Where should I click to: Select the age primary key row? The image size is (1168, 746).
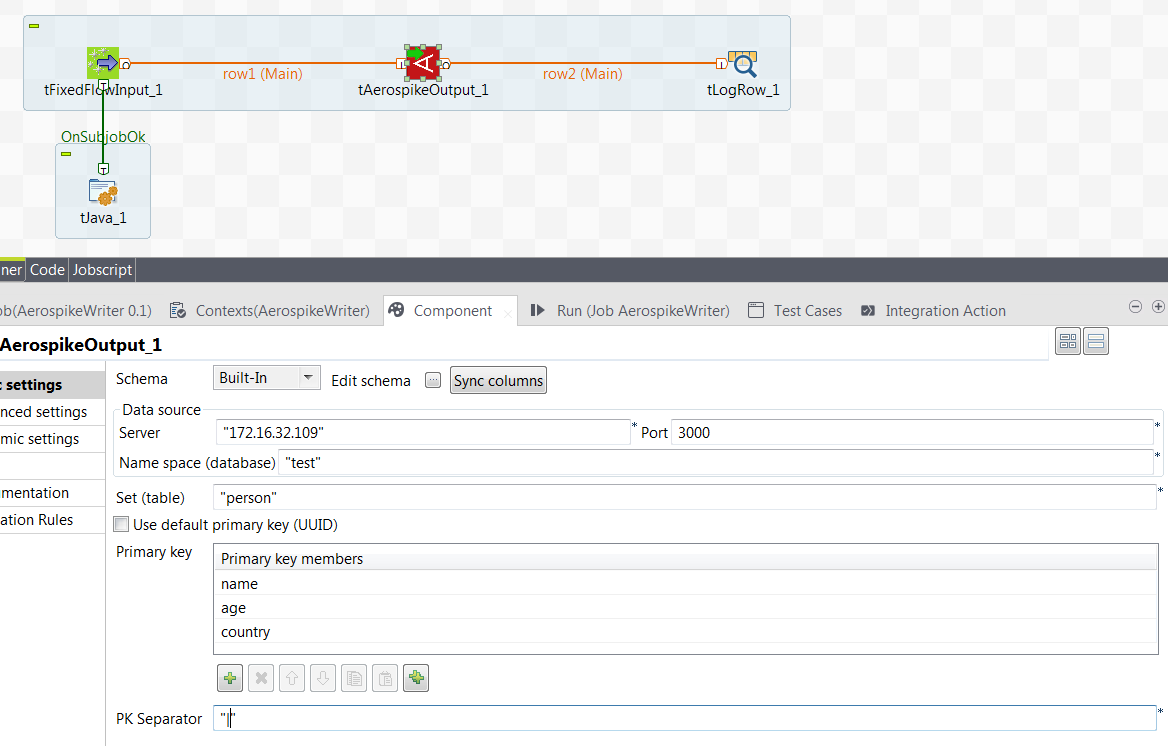[685, 607]
